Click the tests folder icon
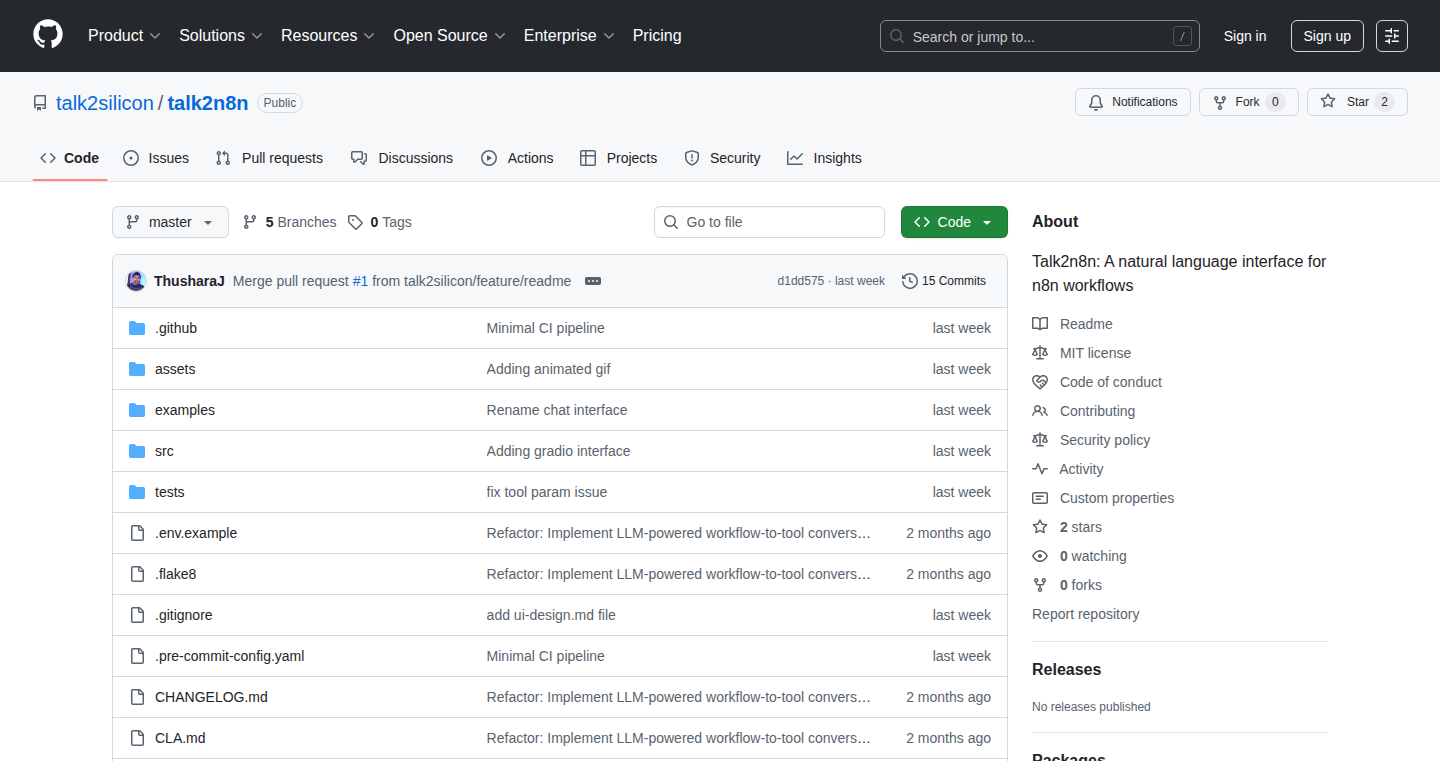Image resolution: width=1440 pixels, height=761 pixels. tap(137, 492)
